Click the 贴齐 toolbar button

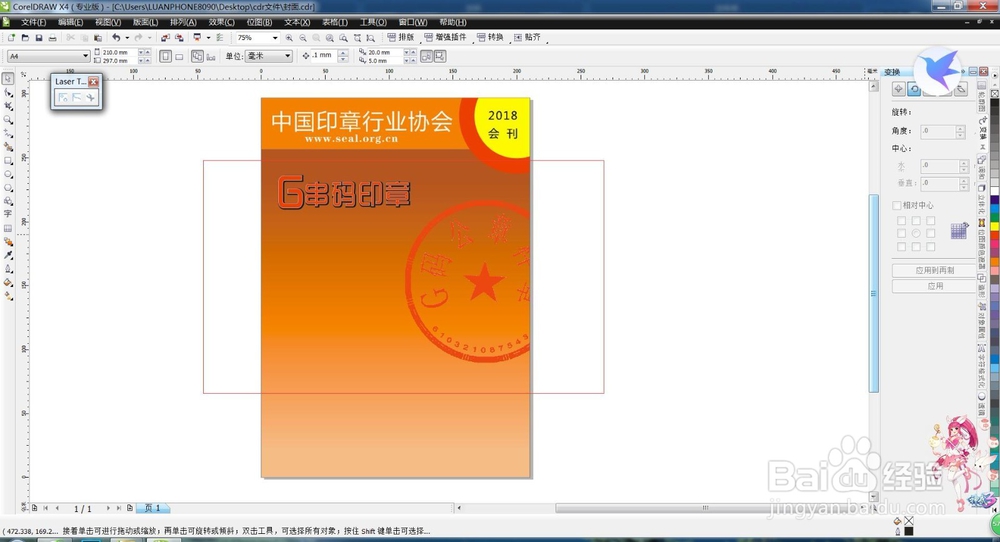click(527, 38)
